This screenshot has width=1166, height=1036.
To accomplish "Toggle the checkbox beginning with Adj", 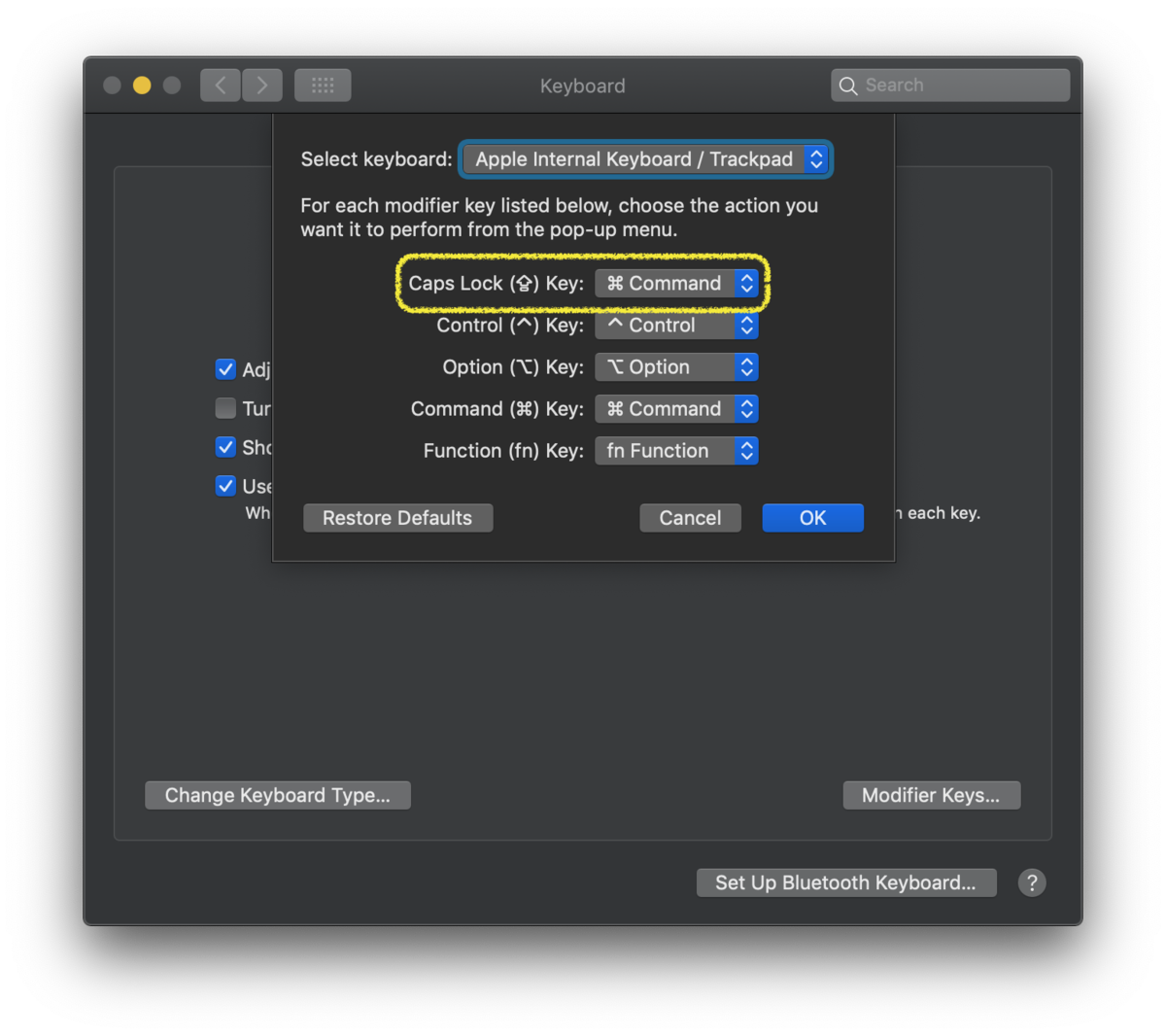I will pos(225,369).
